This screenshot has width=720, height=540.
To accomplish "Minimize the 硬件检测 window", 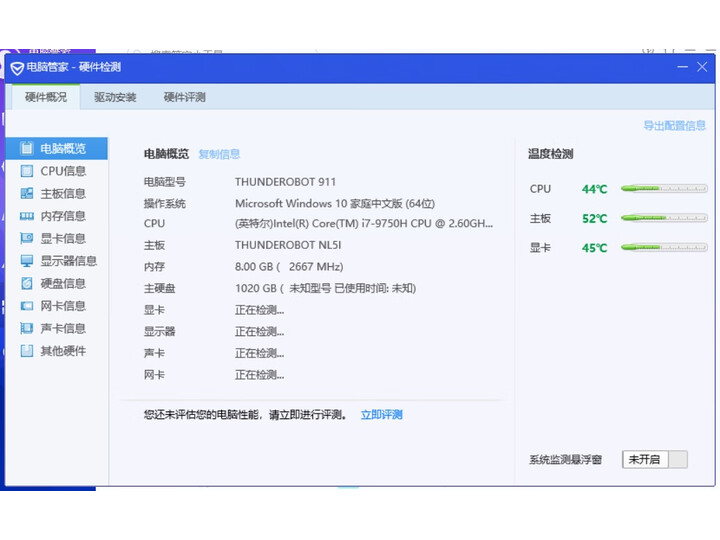I will pos(682,67).
